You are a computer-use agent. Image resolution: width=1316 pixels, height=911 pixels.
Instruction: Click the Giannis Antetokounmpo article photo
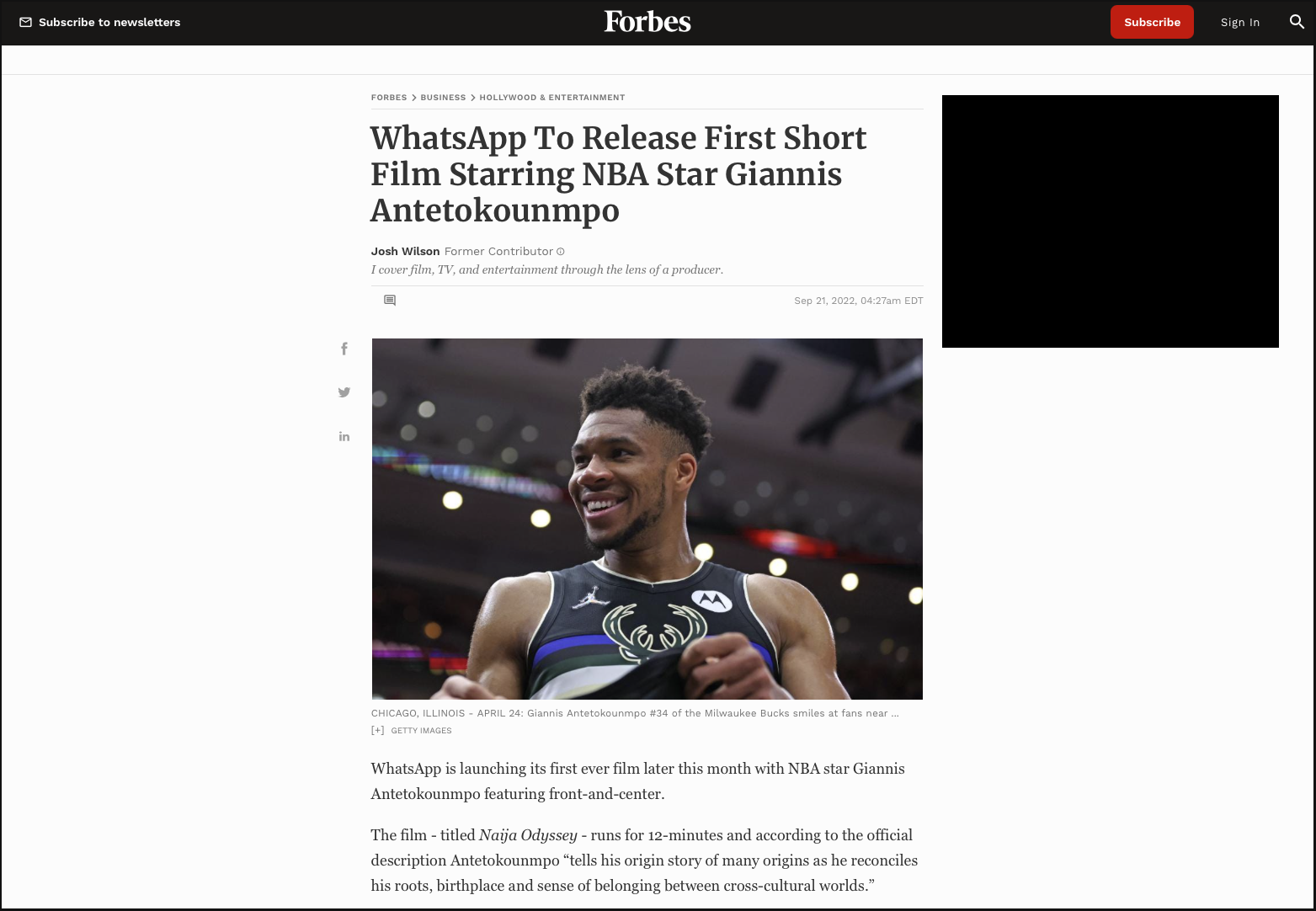coord(647,519)
